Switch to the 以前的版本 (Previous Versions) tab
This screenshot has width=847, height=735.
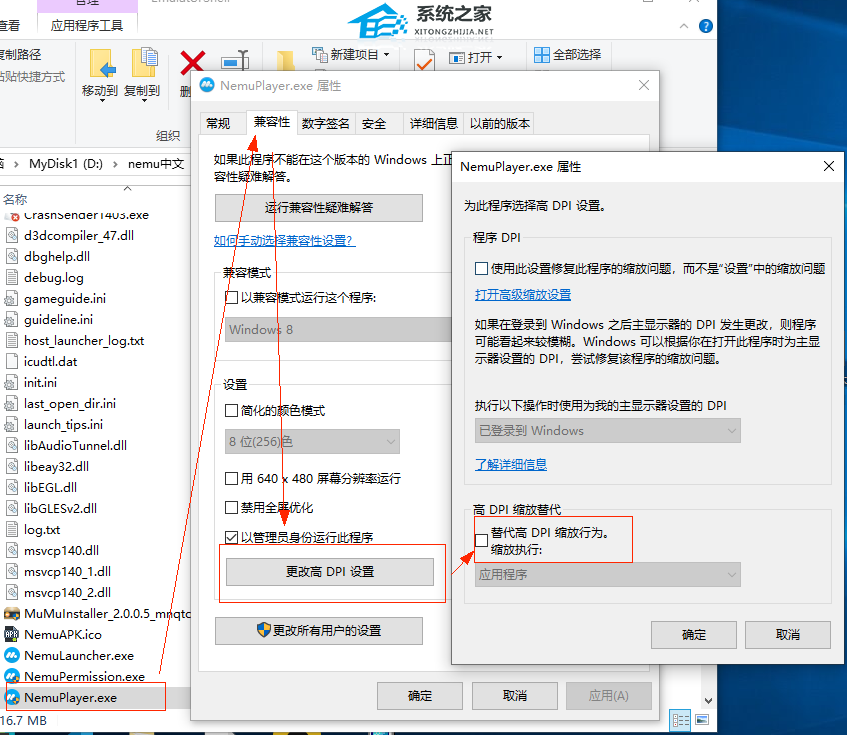[500, 123]
